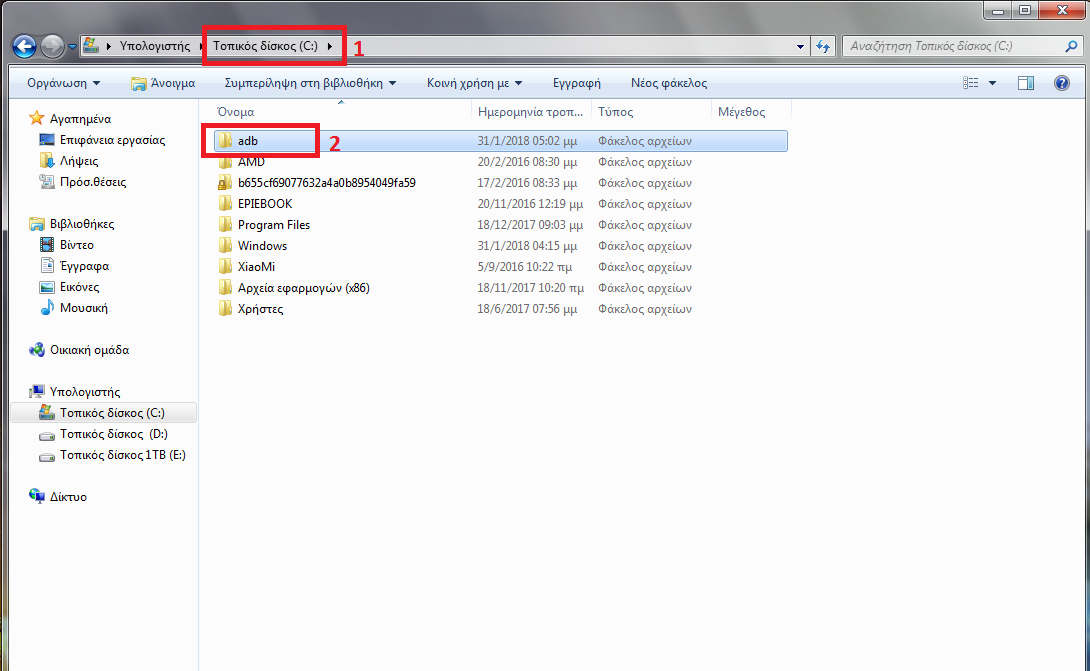This screenshot has height=671, width=1090.
Task: Open the Βίντεο library
Action: (76, 245)
